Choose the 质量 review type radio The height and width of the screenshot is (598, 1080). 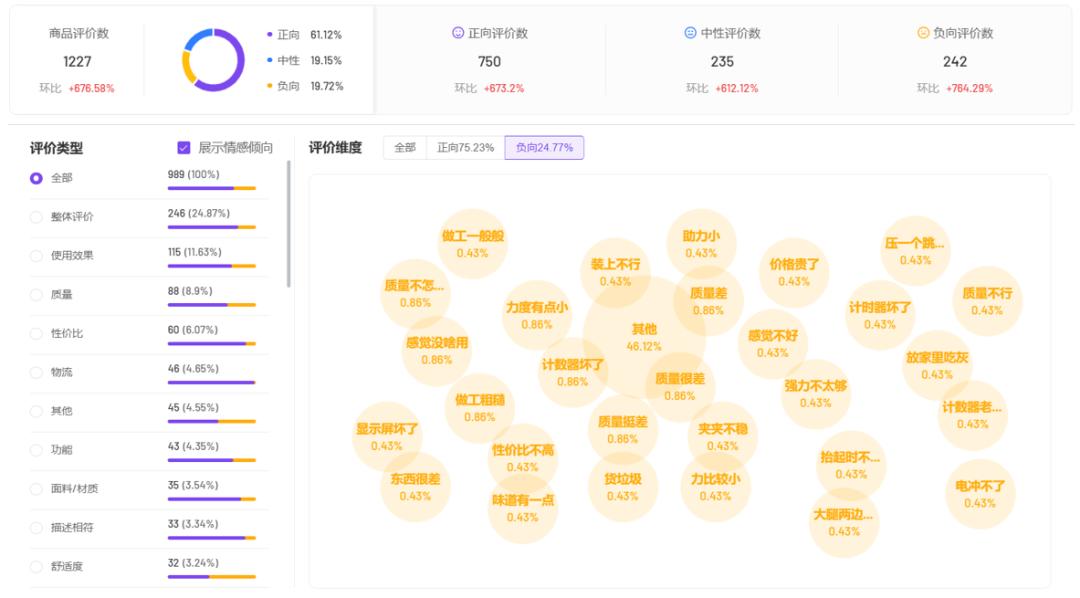point(36,295)
